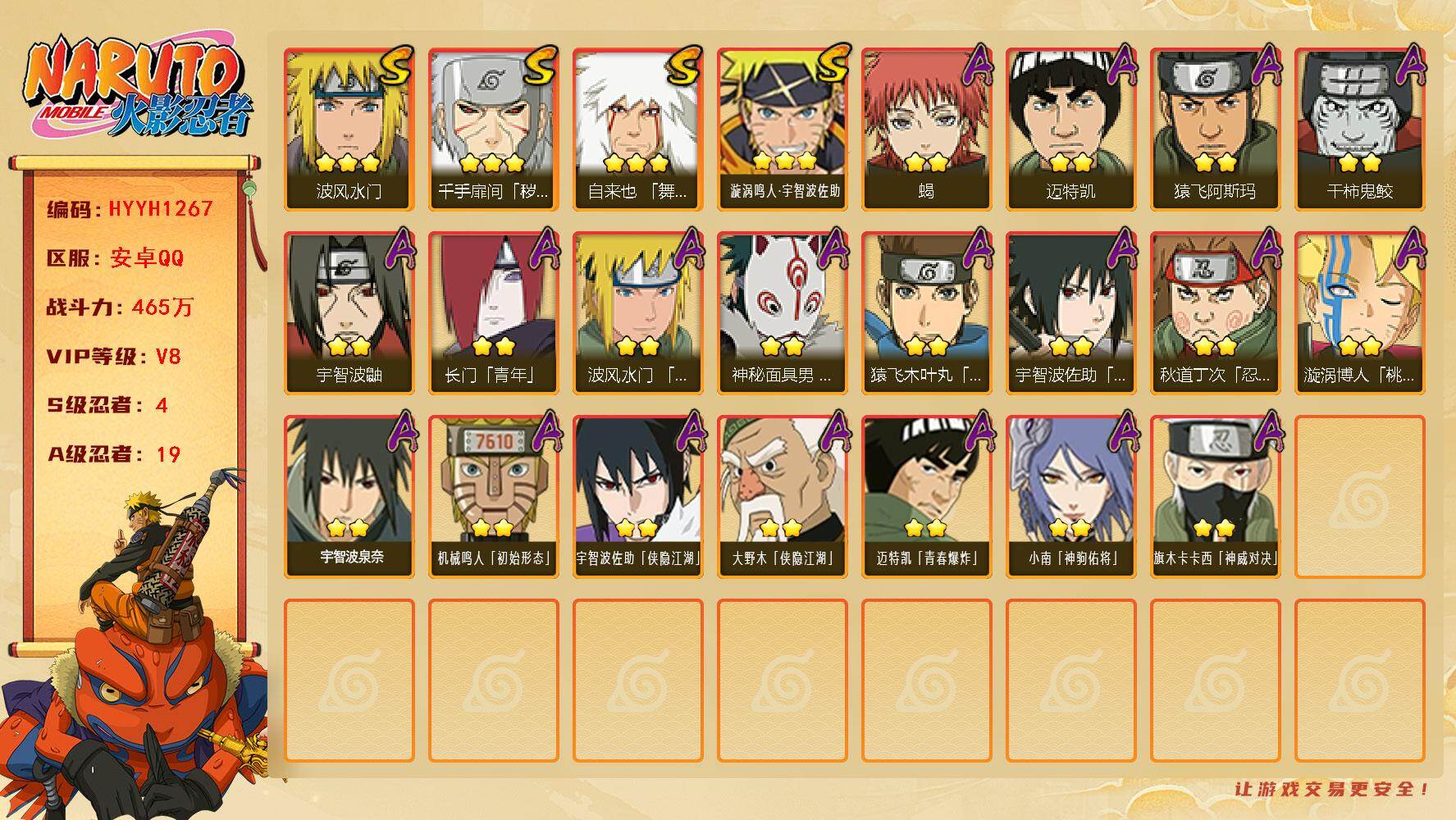Click the 蝎 A-rank ninja portrait
1456x820 pixels.
(927, 130)
